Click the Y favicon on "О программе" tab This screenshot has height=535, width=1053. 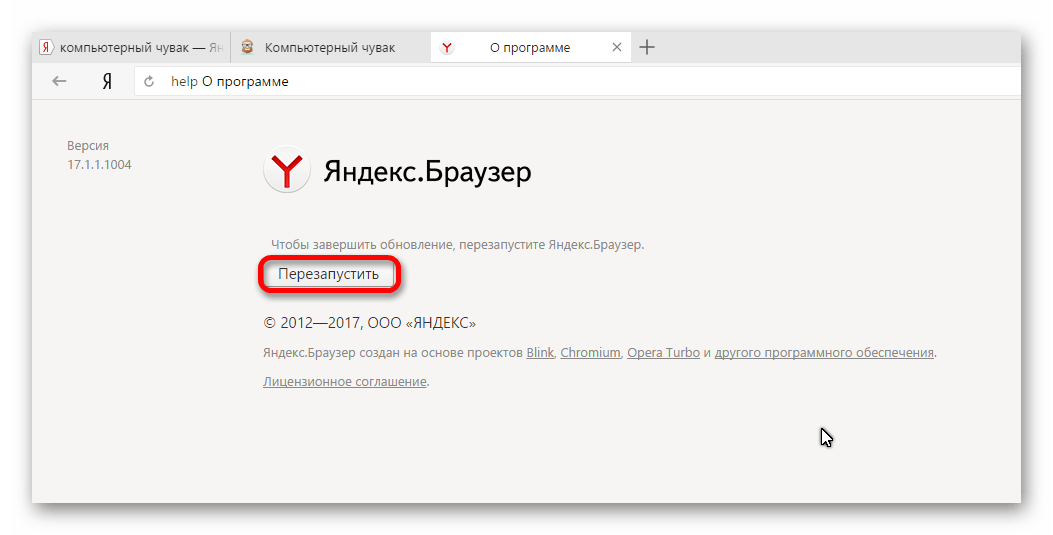point(447,48)
